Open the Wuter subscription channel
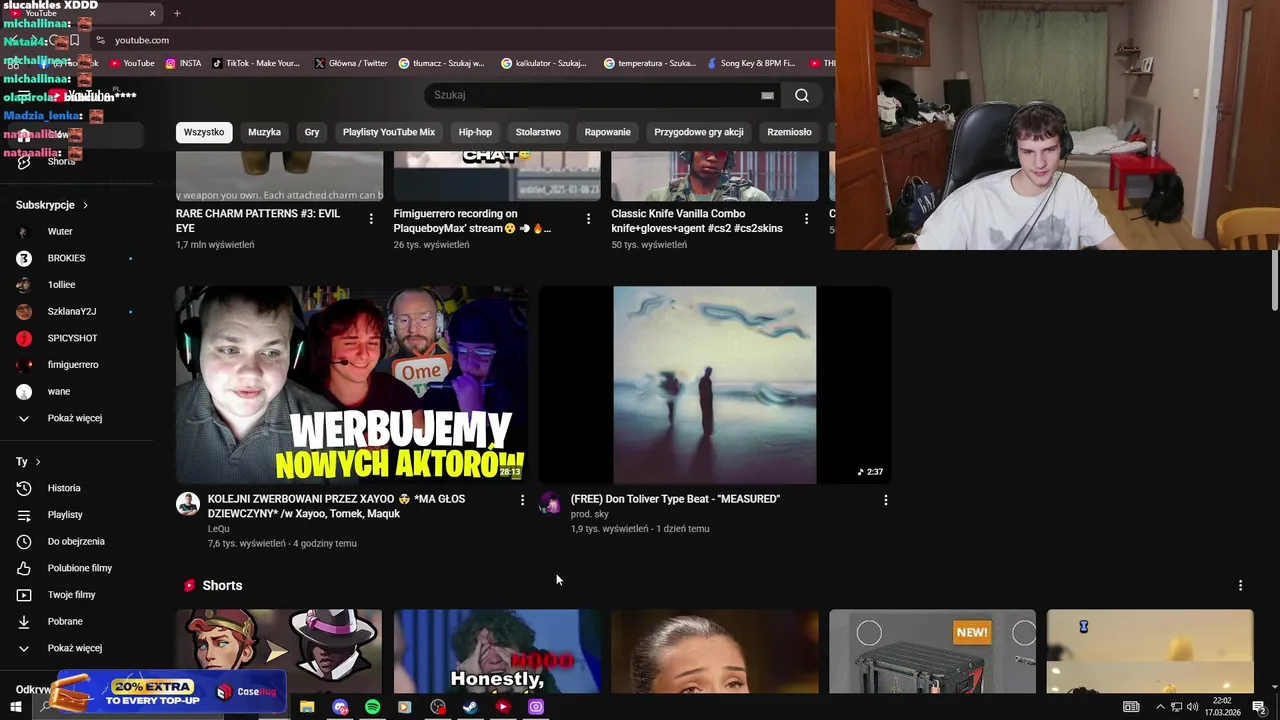Viewport: 1280px width, 720px height. coord(60,232)
